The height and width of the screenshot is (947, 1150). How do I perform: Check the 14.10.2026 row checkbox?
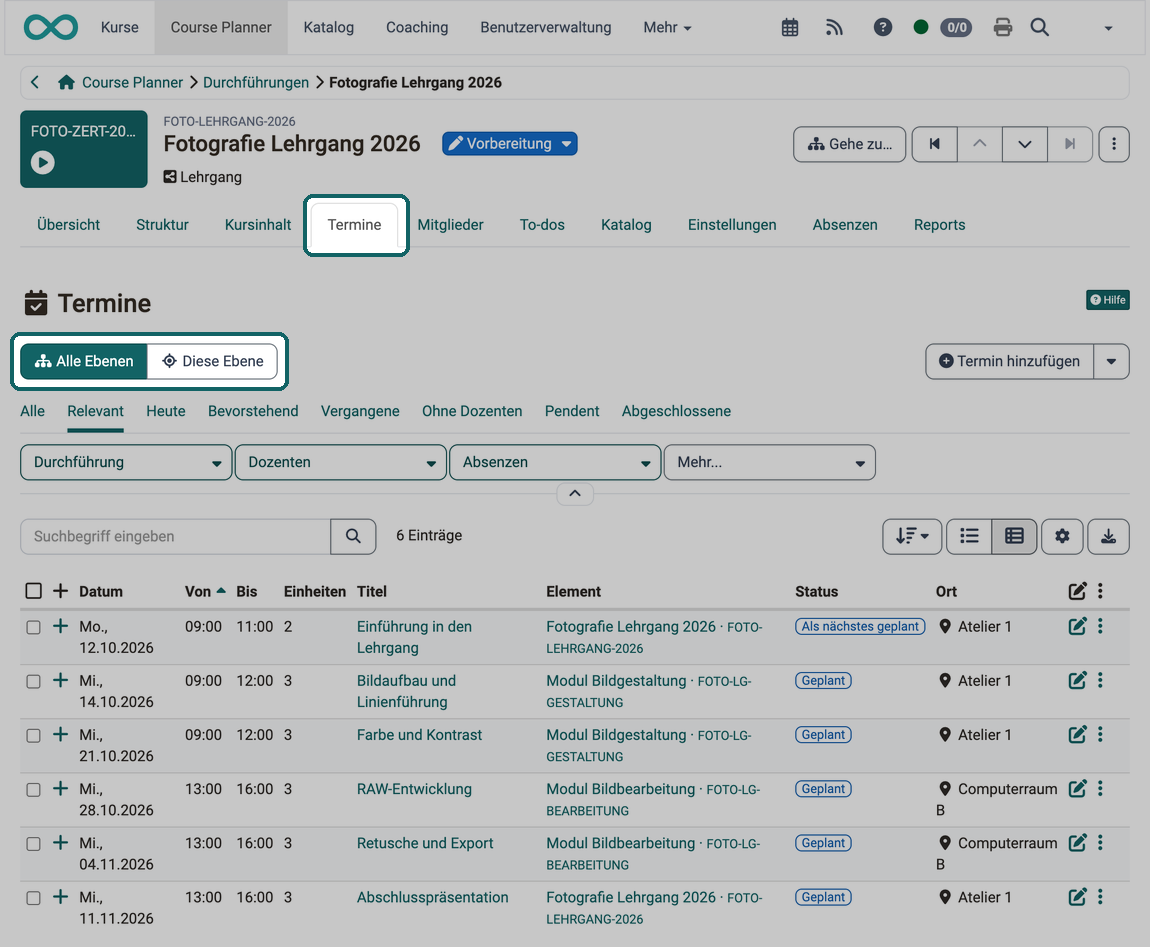pos(34,681)
